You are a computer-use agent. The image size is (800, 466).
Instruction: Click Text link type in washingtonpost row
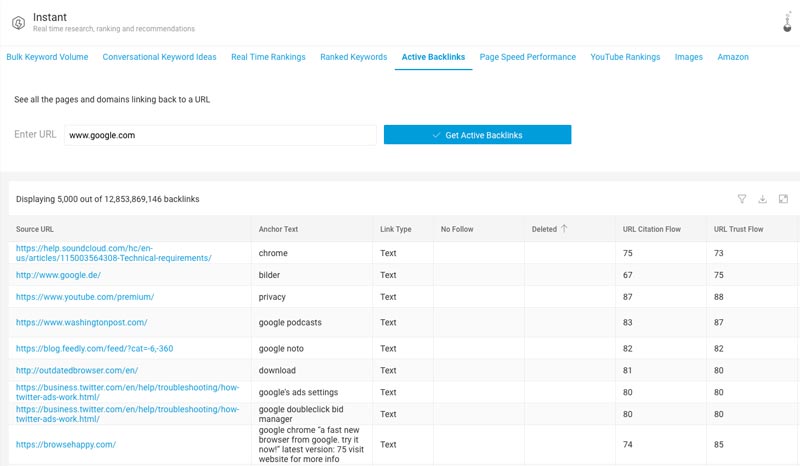click(x=388, y=323)
